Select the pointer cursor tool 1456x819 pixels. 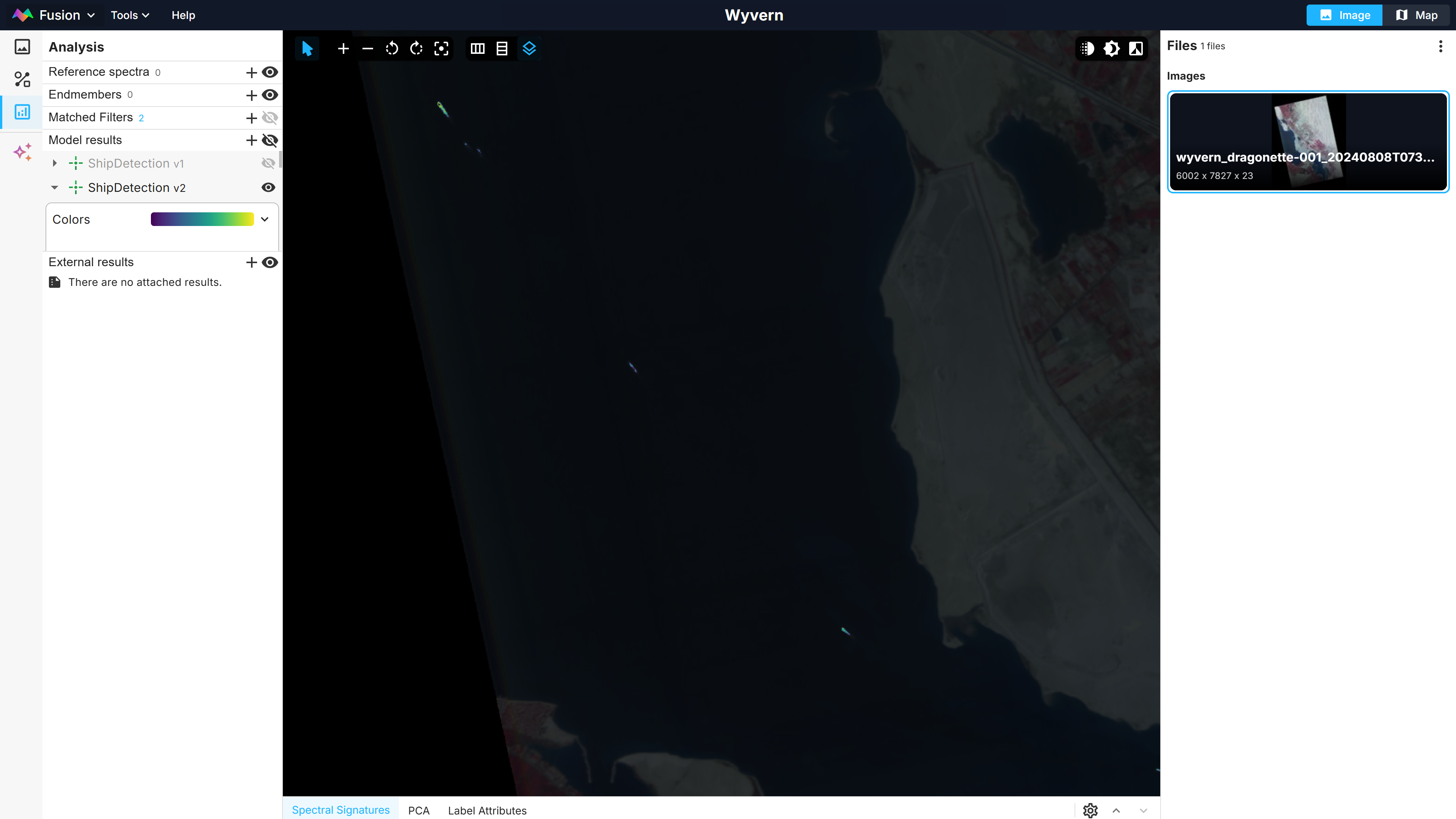coord(307,49)
